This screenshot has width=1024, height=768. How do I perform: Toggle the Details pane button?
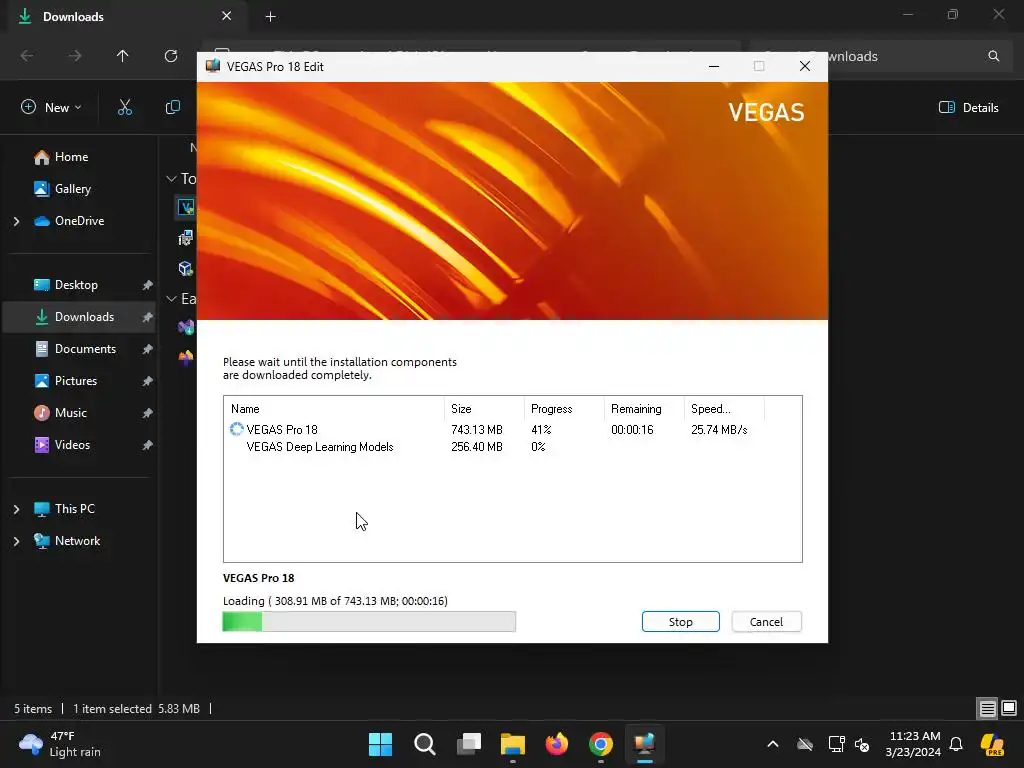(968, 108)
